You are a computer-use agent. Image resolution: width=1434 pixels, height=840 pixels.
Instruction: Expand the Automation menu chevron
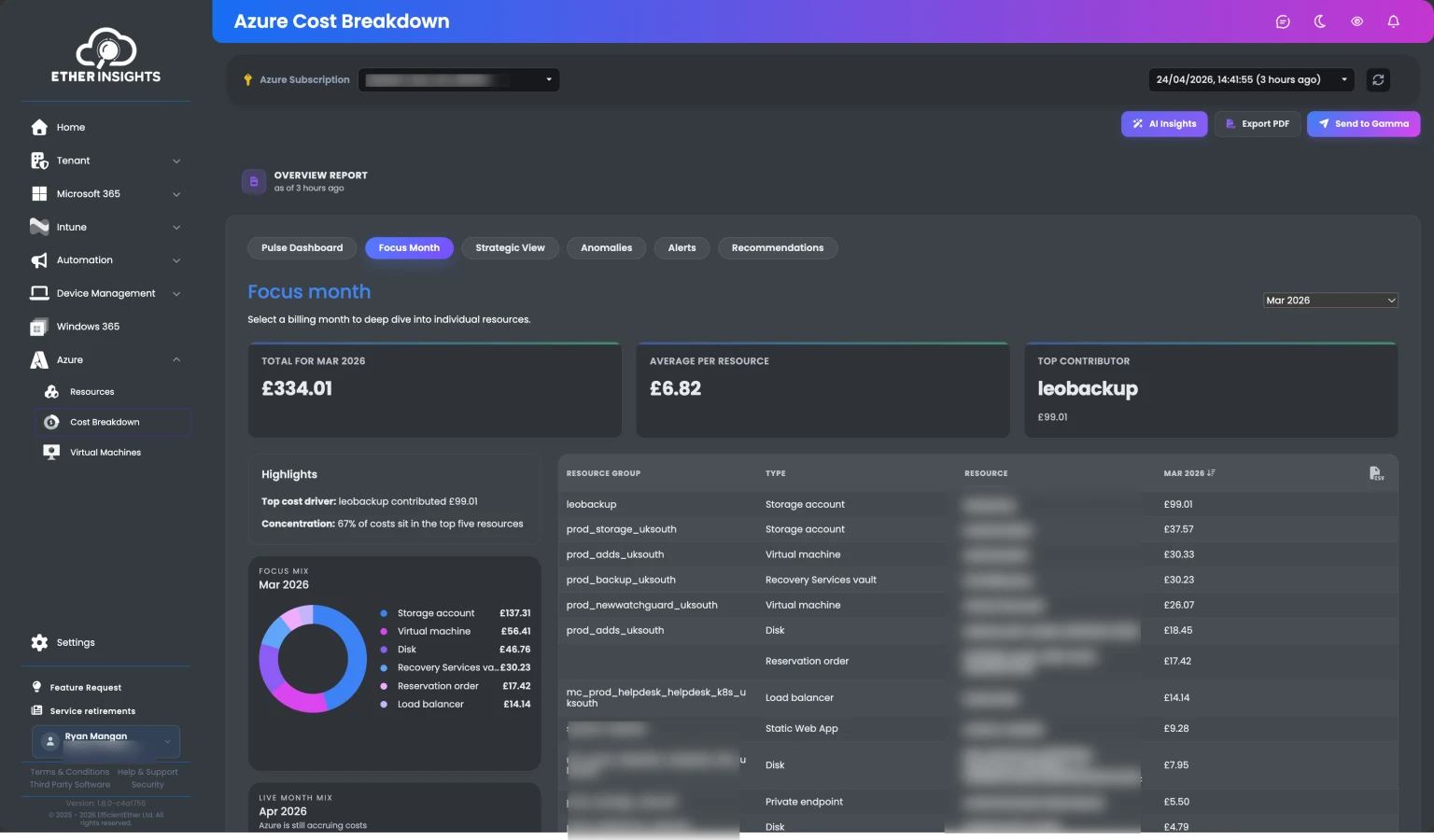tap(176, 260)
